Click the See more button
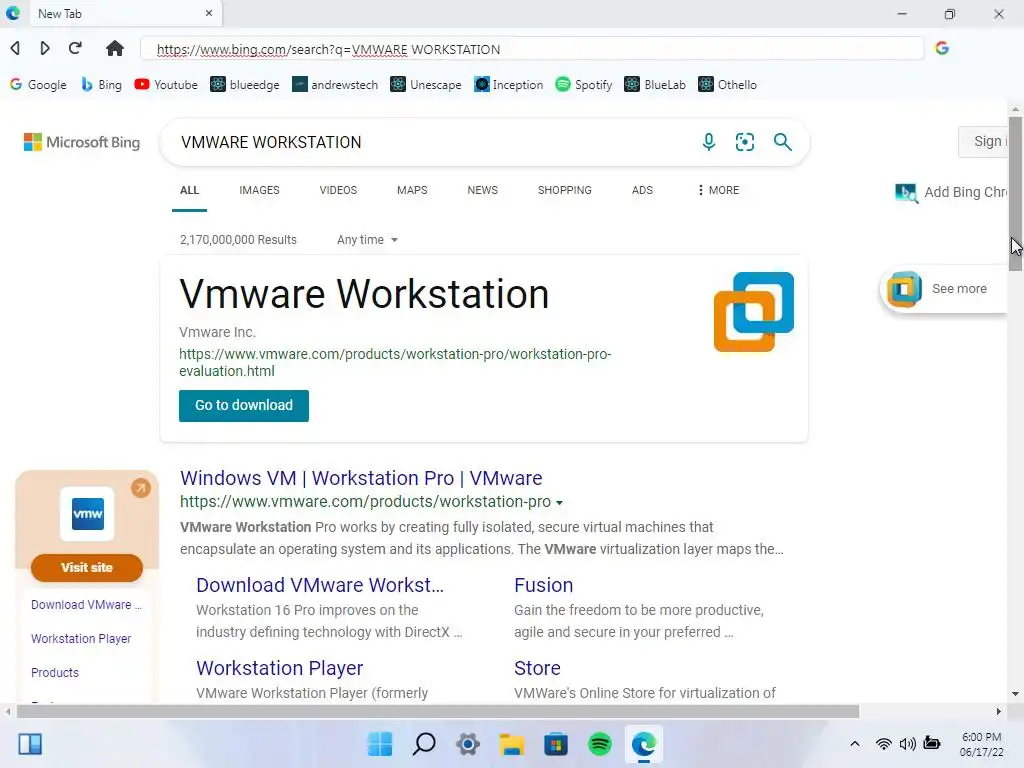The height and width of the screenshot is (768, 1024). 944,289
